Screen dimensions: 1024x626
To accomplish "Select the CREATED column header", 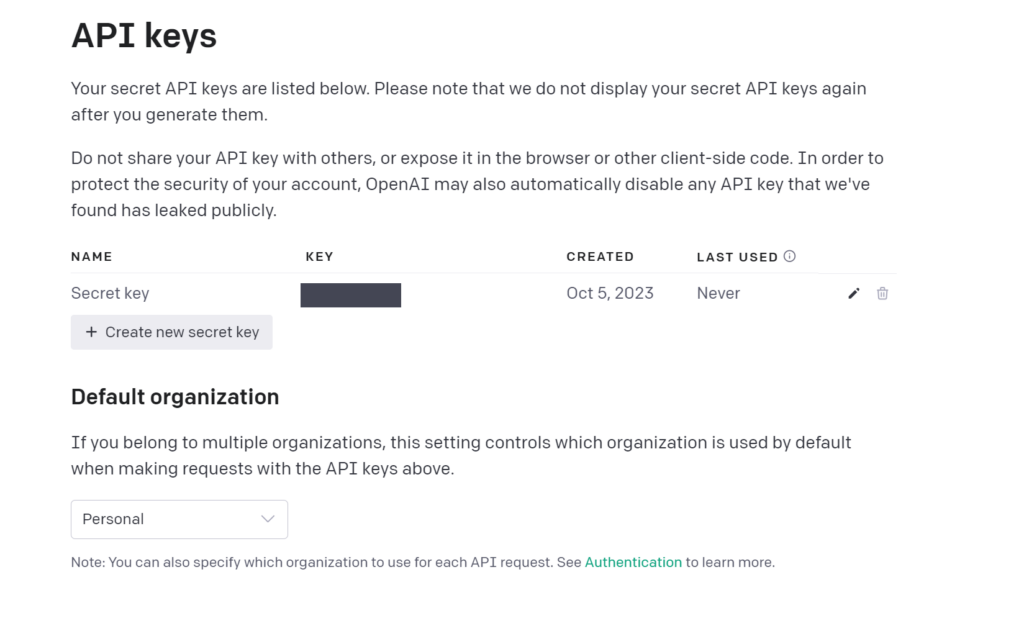I will pos(600,256).
